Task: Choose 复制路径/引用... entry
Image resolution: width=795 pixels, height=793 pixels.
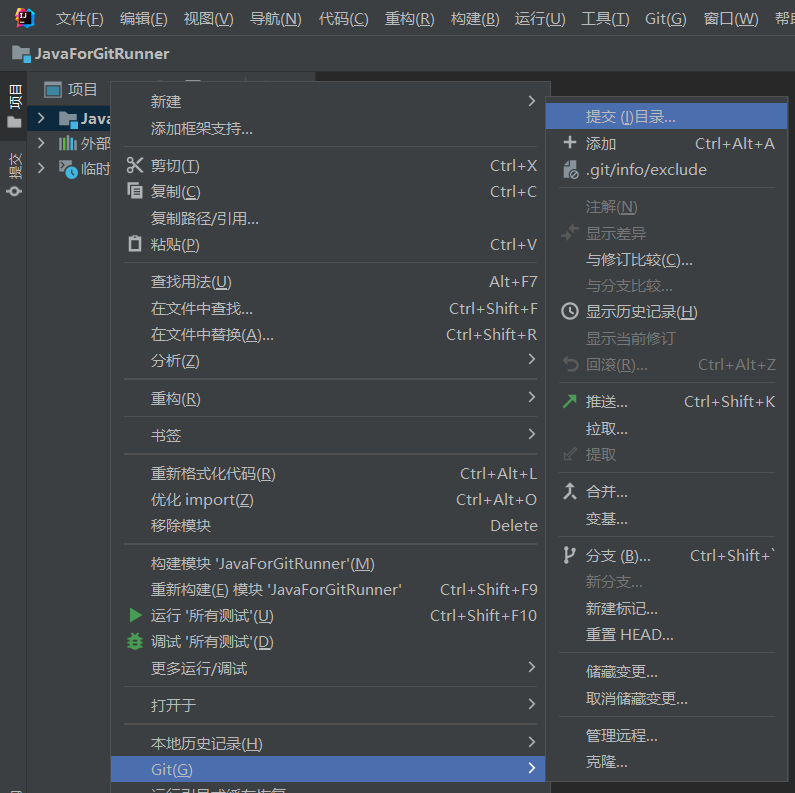Action: click(x=330, y=218)
